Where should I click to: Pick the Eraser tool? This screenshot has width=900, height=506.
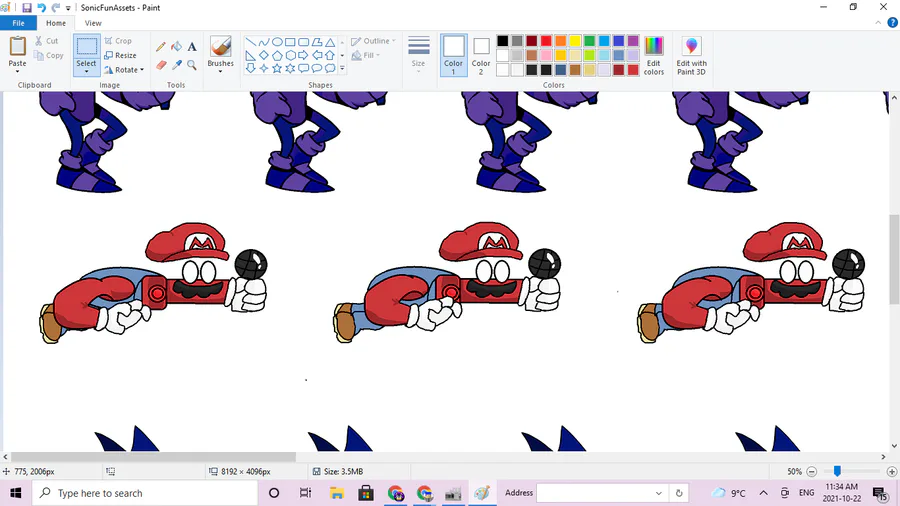click(161, 65)
